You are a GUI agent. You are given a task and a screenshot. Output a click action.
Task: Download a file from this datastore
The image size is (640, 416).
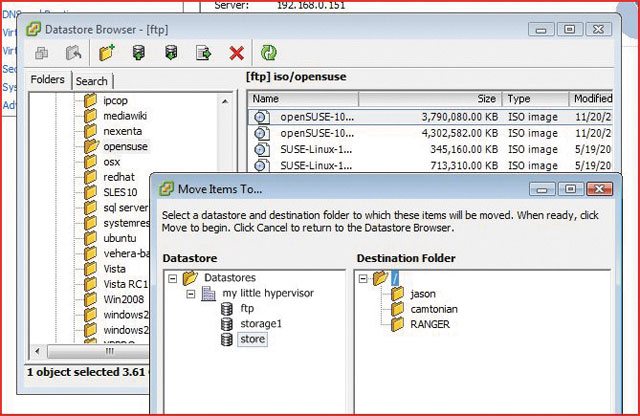coord(171,53)
